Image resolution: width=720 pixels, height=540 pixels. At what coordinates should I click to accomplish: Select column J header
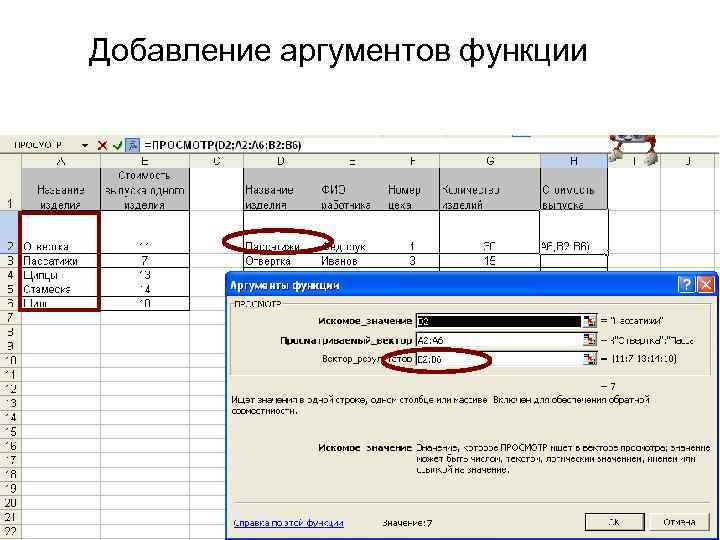click(687, 161)
